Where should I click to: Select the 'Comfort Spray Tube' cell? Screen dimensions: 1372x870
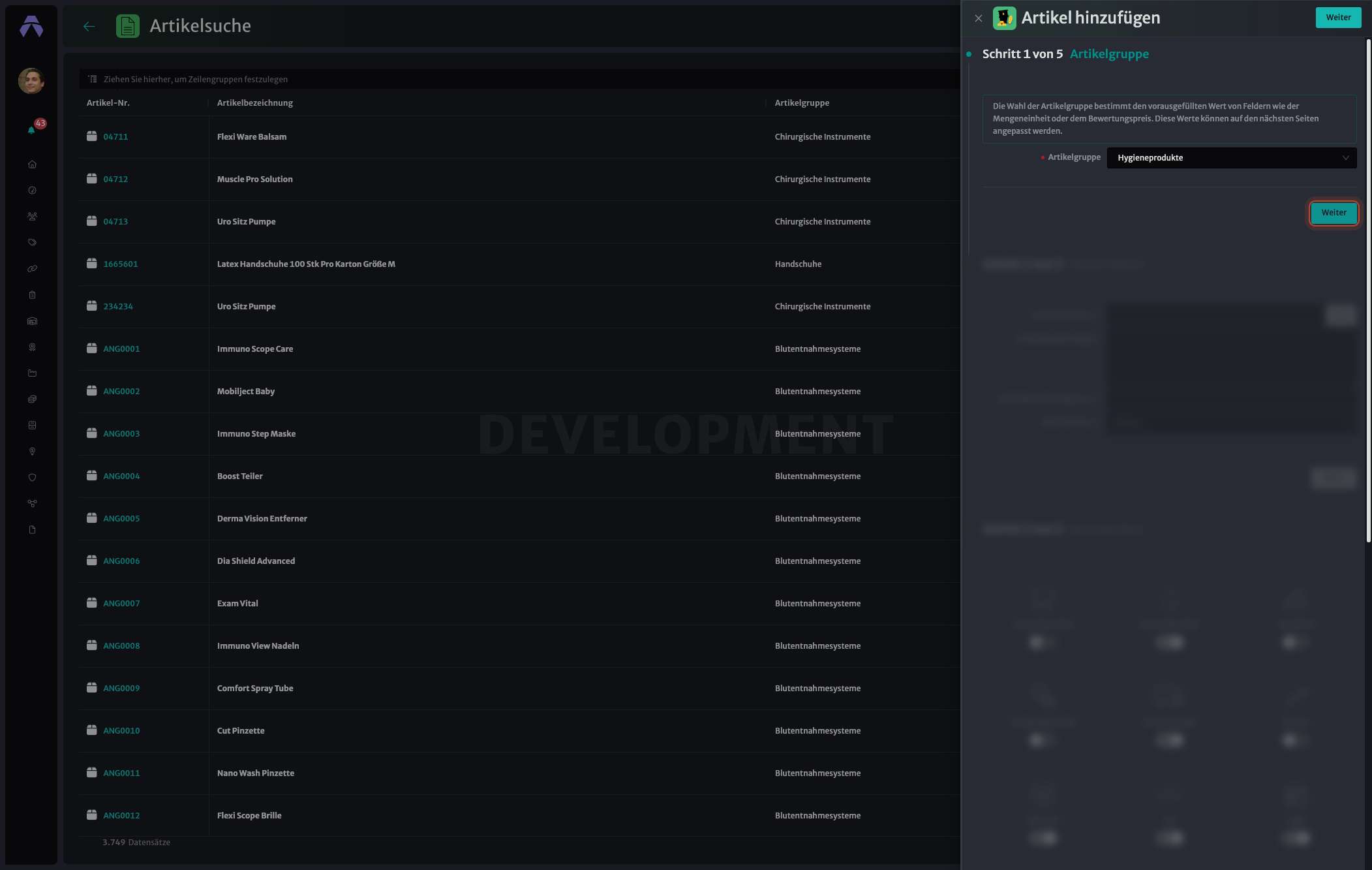255,688
